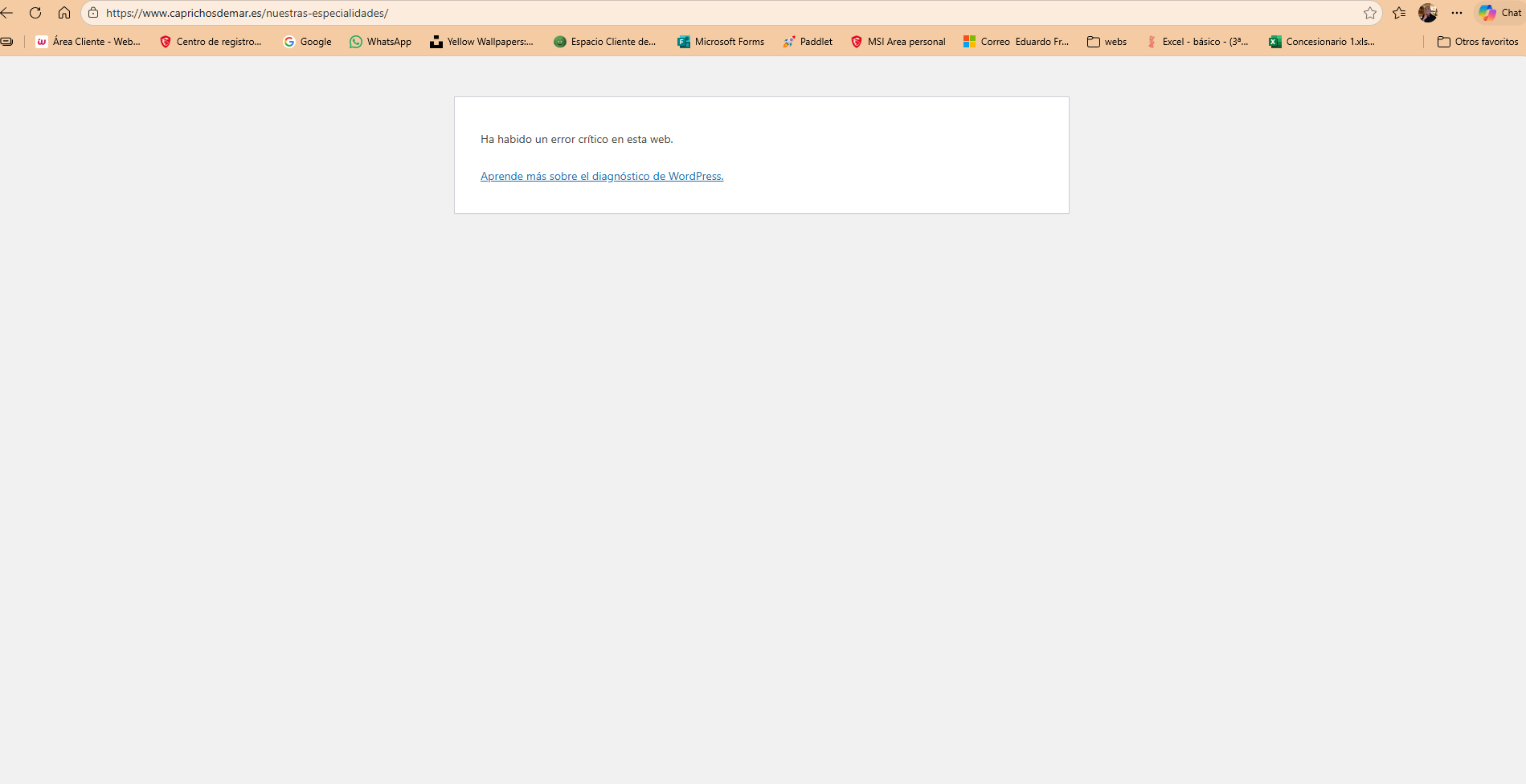Open the Área Cliente bookmark

click(x=88, y=42)
